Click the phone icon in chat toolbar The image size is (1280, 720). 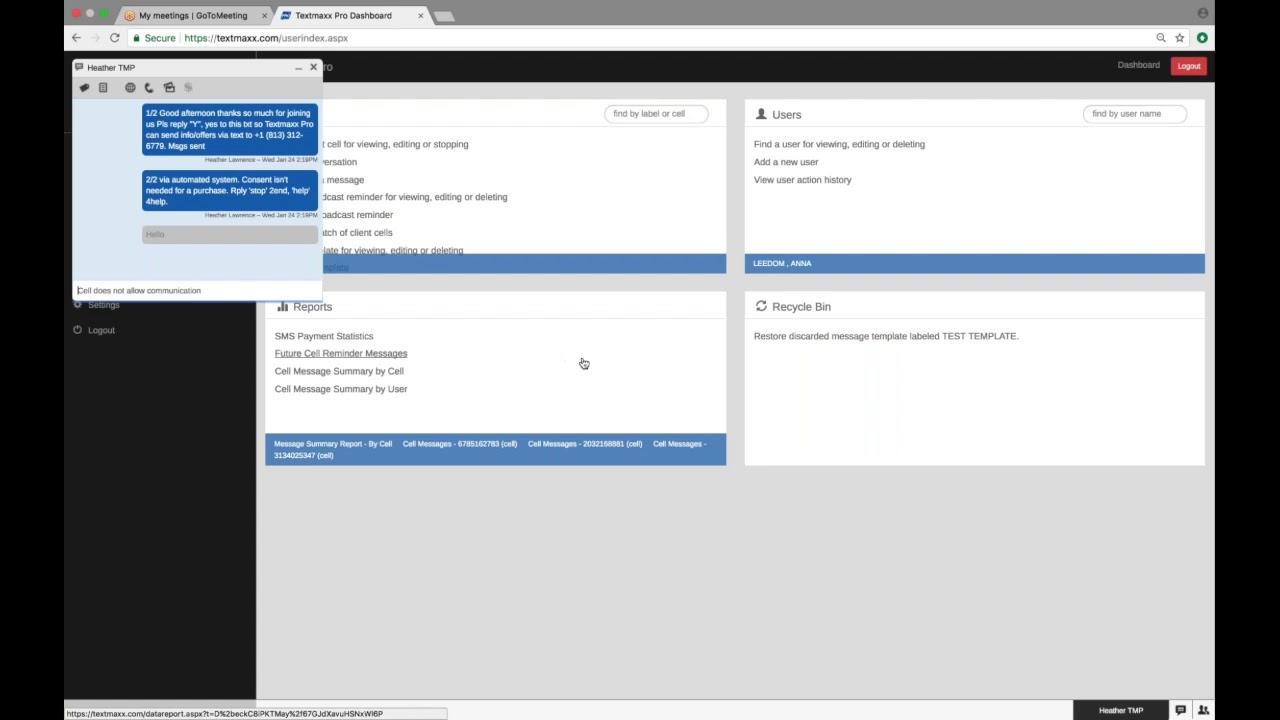pyautogui.click(x=149, y=88)
